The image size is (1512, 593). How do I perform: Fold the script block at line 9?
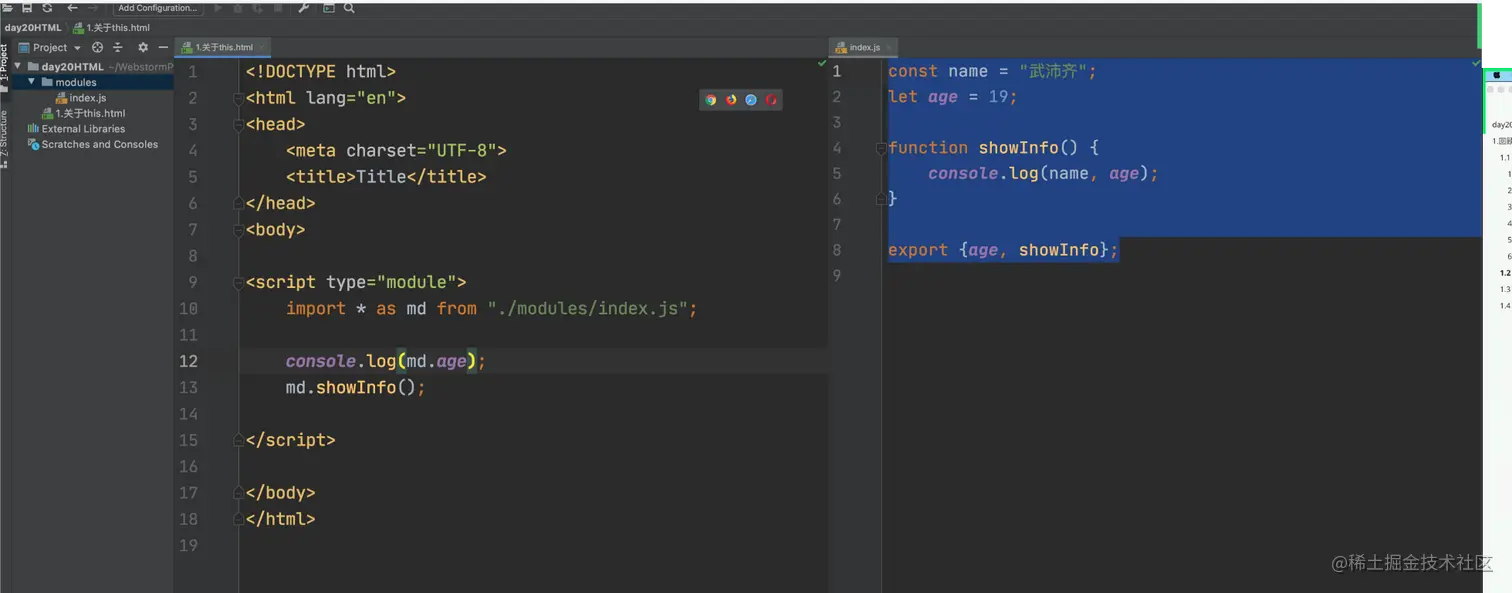(239, 283)
